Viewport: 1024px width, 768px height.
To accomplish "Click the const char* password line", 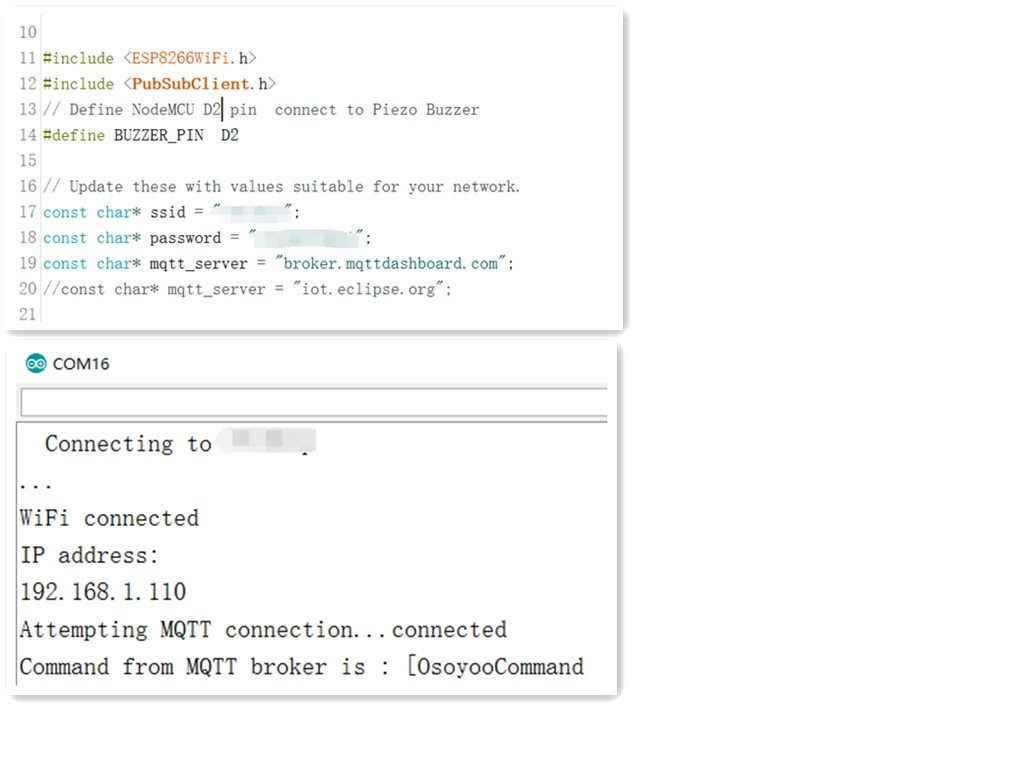I will click(x=207, y=238).
